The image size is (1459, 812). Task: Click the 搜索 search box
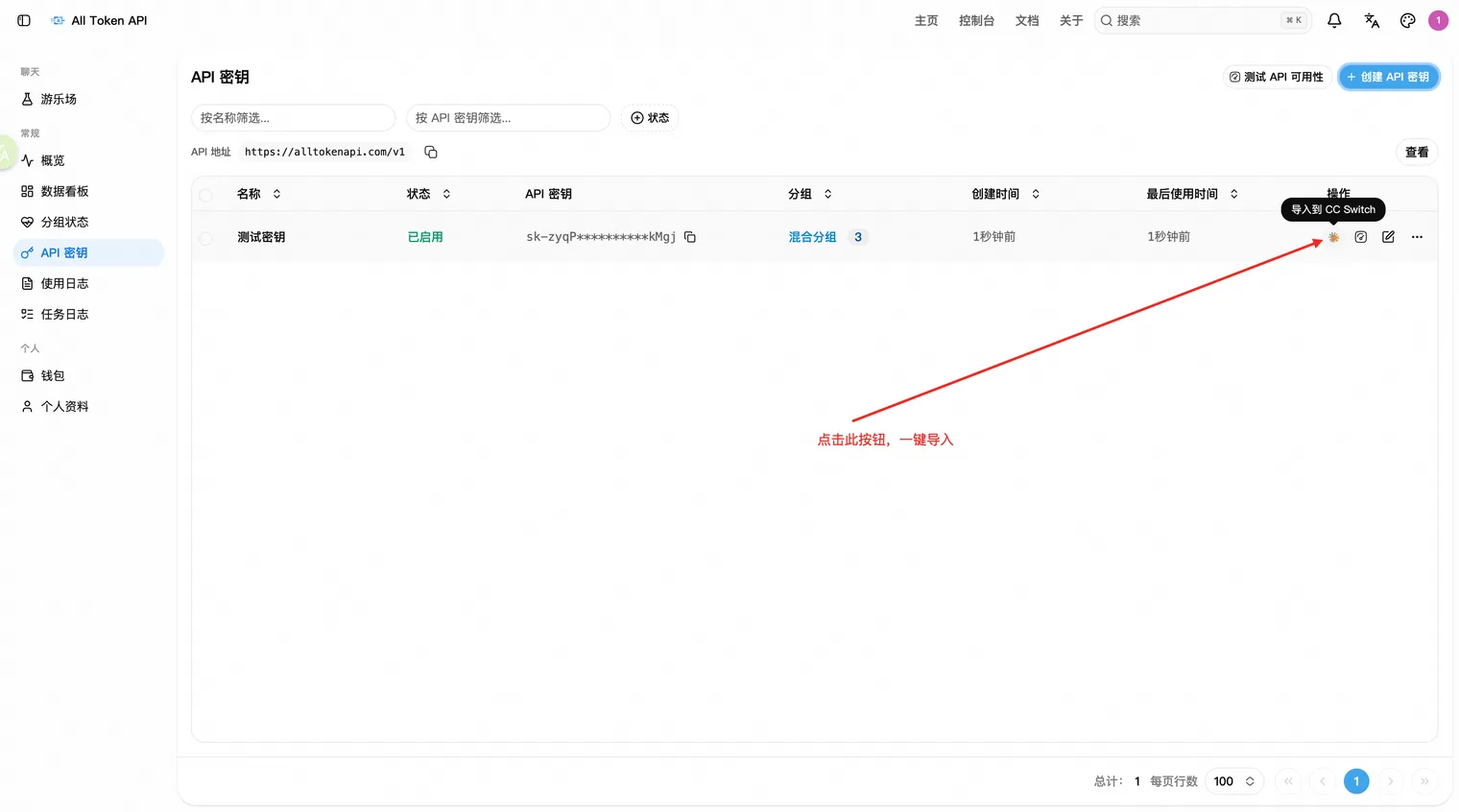[x=1203, y=20]
